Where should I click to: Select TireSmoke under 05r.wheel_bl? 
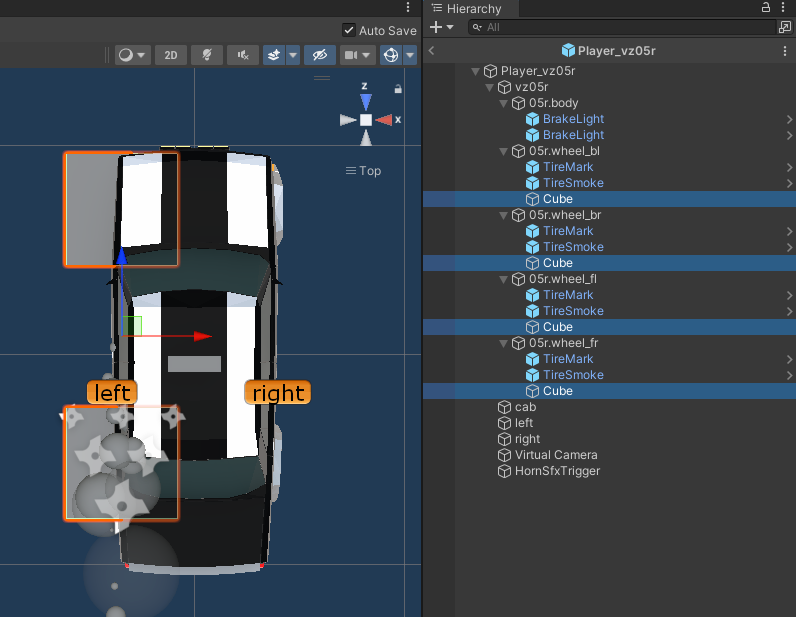point(573,183)
